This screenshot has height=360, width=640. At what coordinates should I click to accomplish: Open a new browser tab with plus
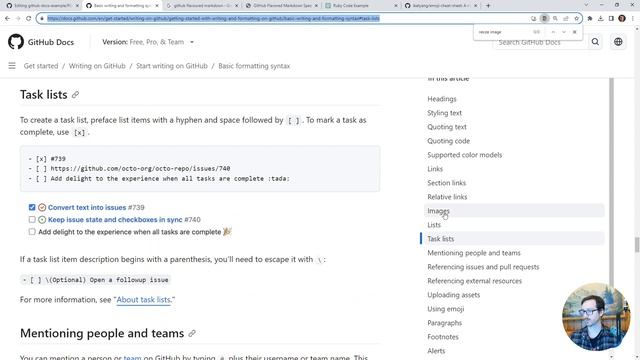click(488, 6)
